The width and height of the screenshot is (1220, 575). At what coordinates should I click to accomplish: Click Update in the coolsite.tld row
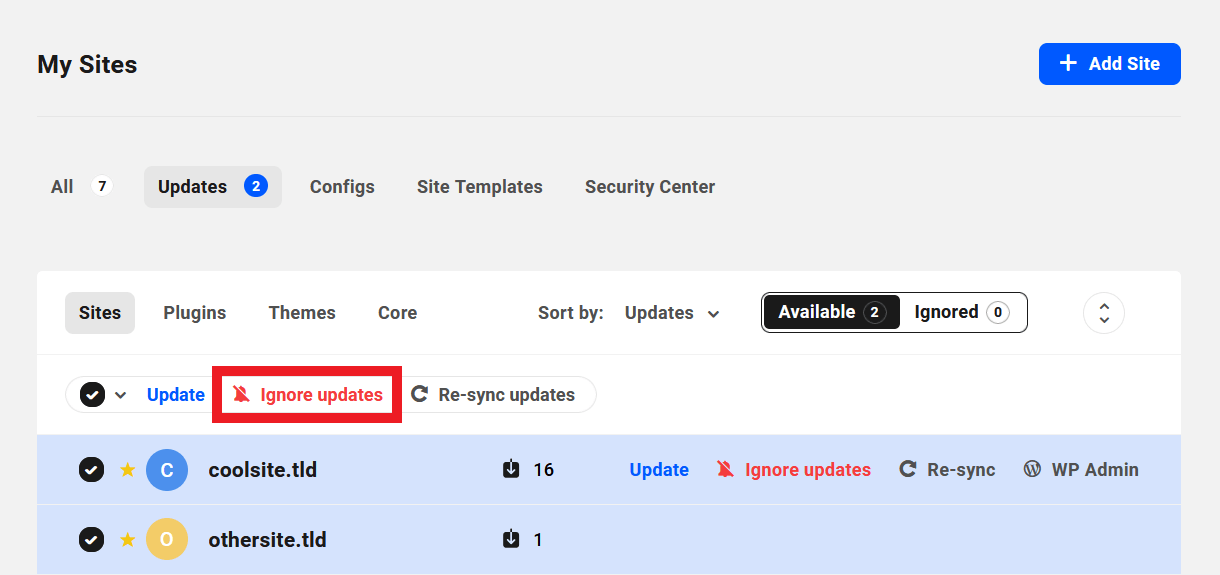[659, 470]
